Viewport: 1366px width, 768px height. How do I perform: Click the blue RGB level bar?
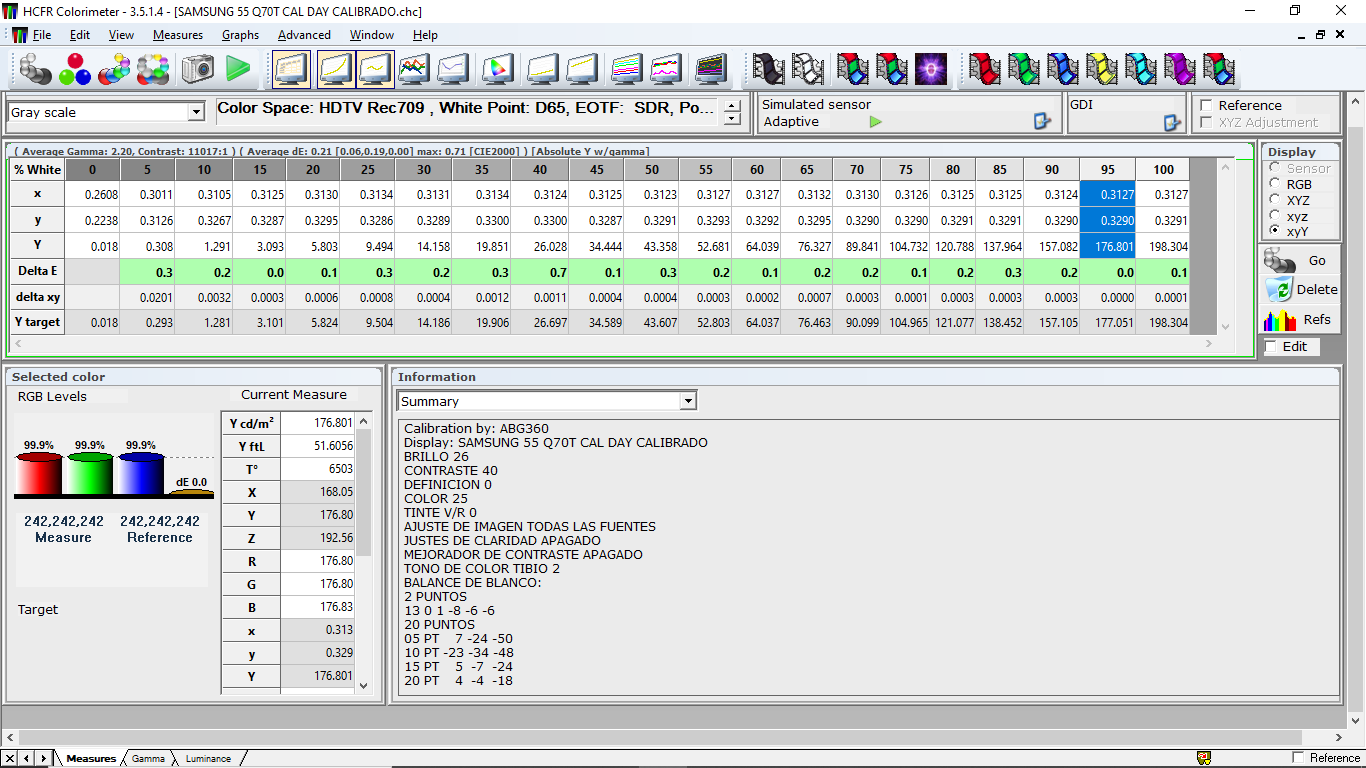tap(141, 475)
